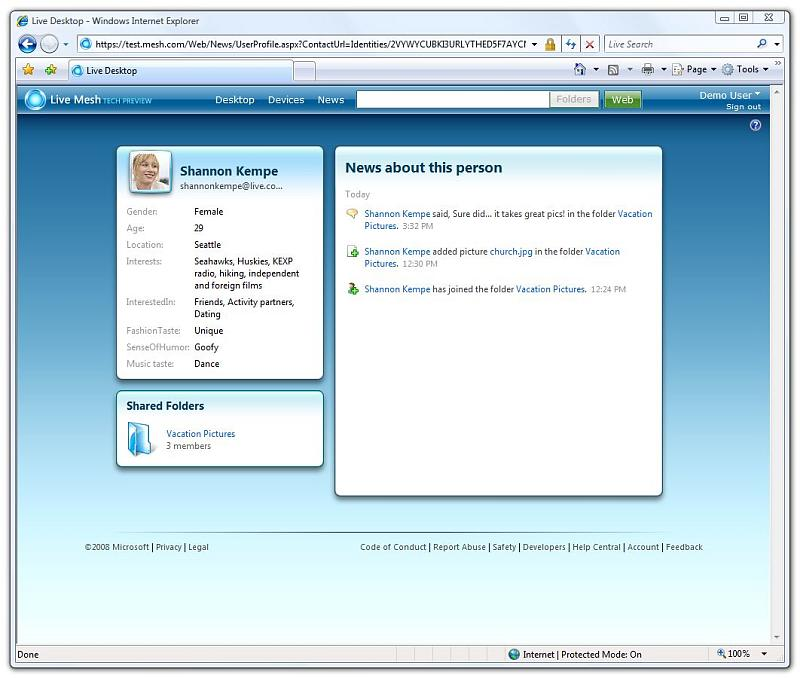This screenshot has width=800, height=678.
Task: Click the search magnifier icon
Action: 762,44
